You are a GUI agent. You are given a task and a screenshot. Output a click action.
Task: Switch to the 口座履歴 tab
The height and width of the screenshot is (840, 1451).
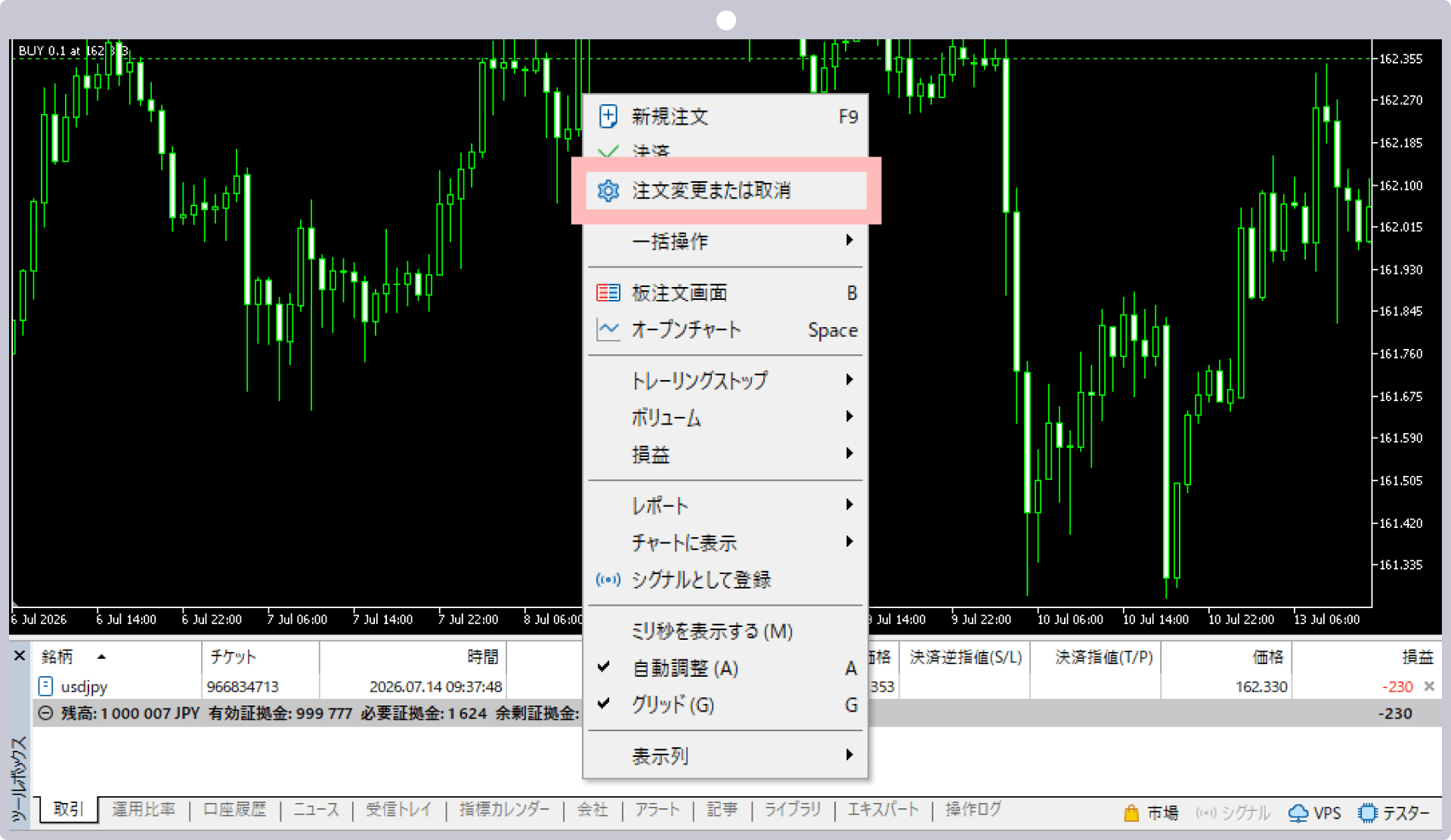coord(234,809)
